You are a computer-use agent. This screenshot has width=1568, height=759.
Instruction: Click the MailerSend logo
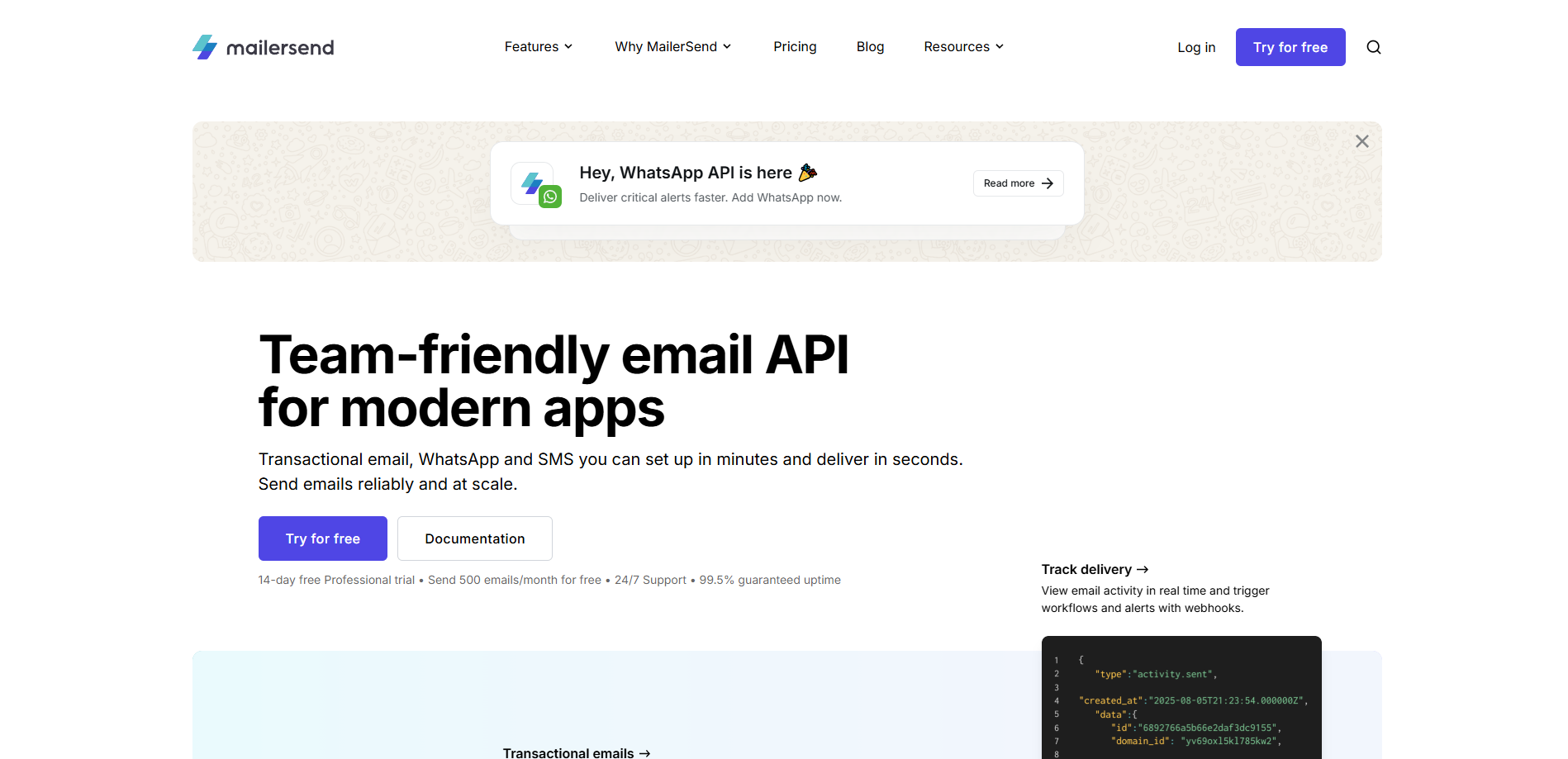(263, 47)
